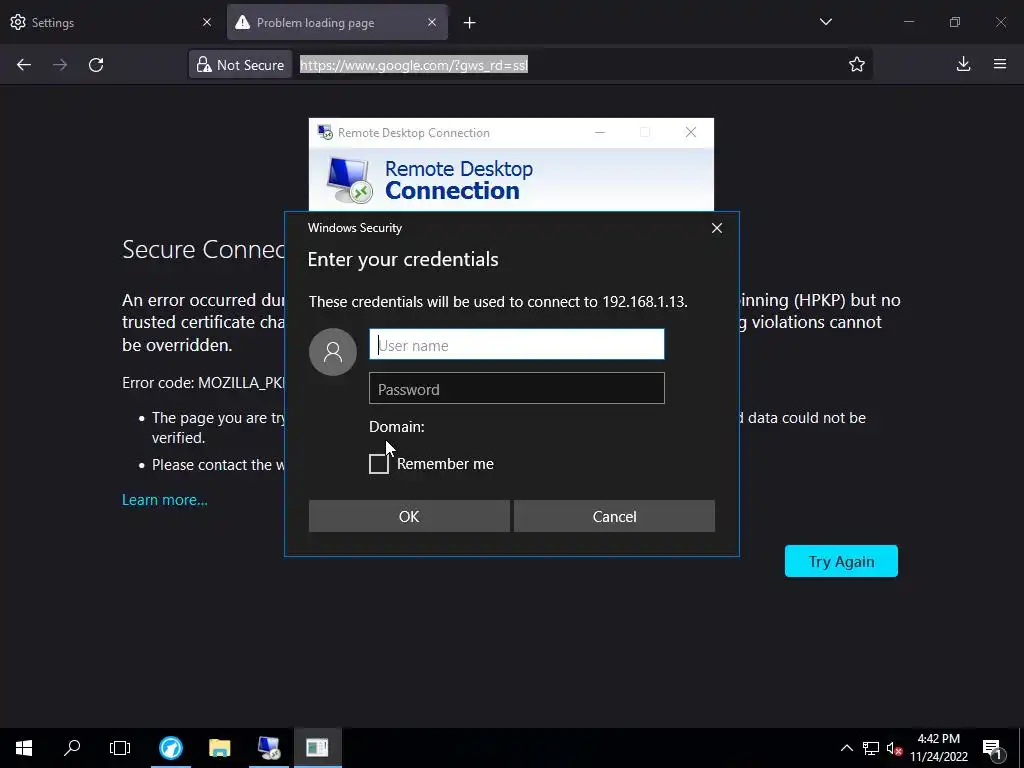Open Task View from the taskbar

point(120,748)
